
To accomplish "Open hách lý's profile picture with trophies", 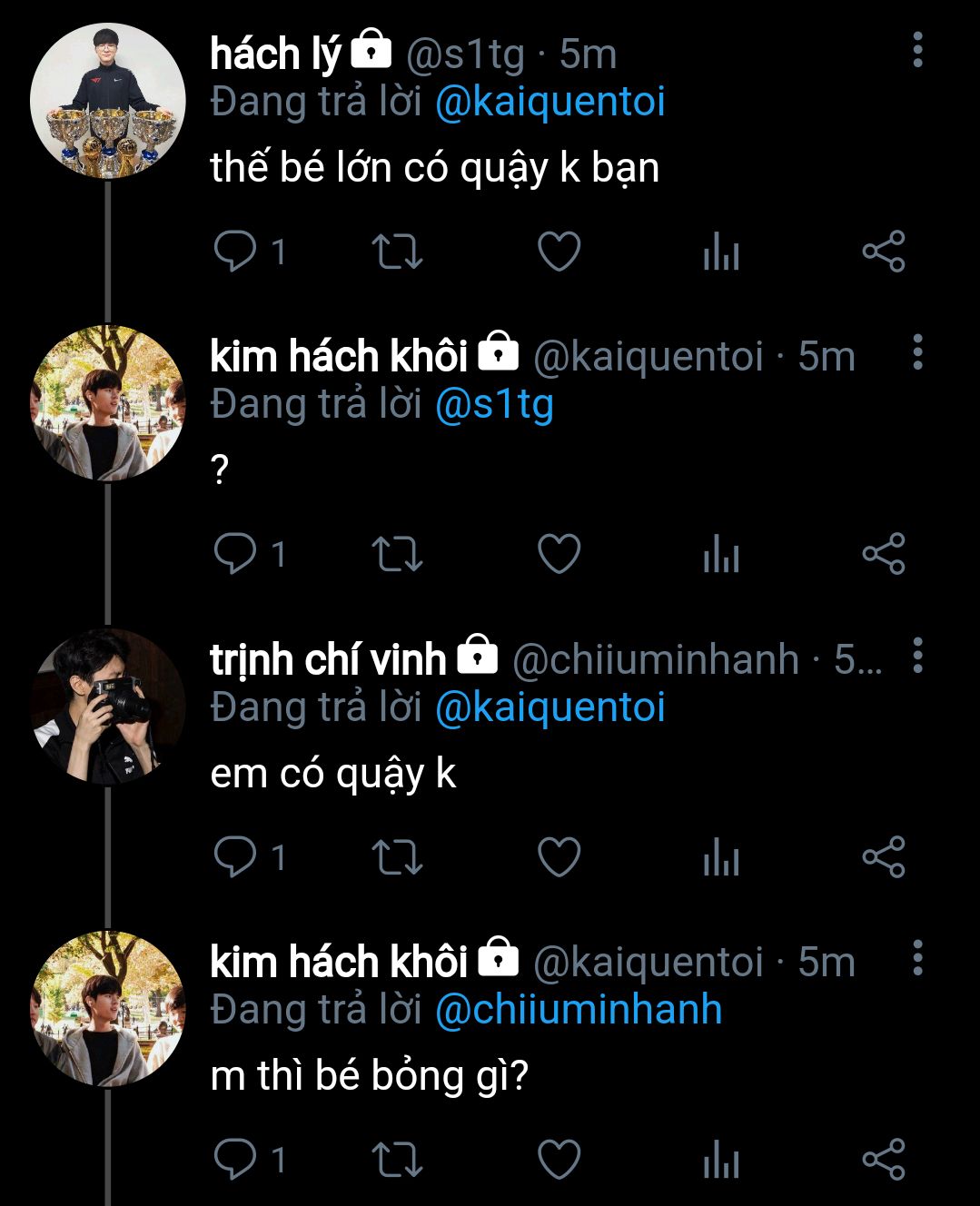I will click(x=107, y=101).
